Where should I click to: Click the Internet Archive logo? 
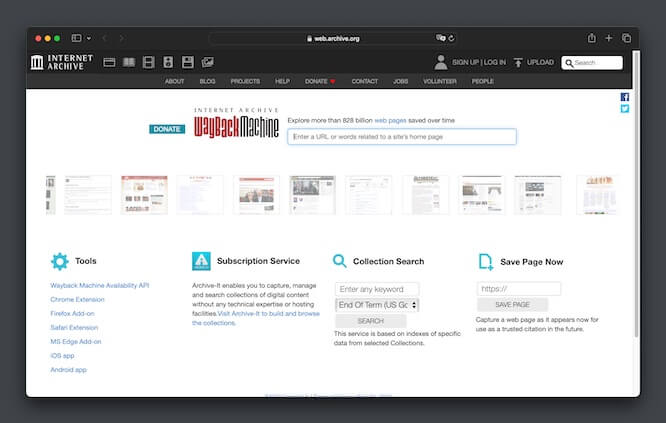pyautogui.click(x=62, y=62)
